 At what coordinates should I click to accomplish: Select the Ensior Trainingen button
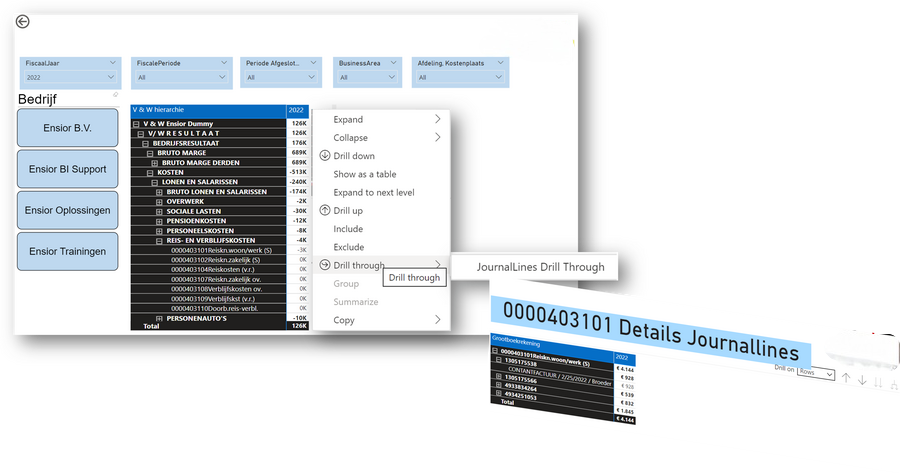click(x=68, y=252)
